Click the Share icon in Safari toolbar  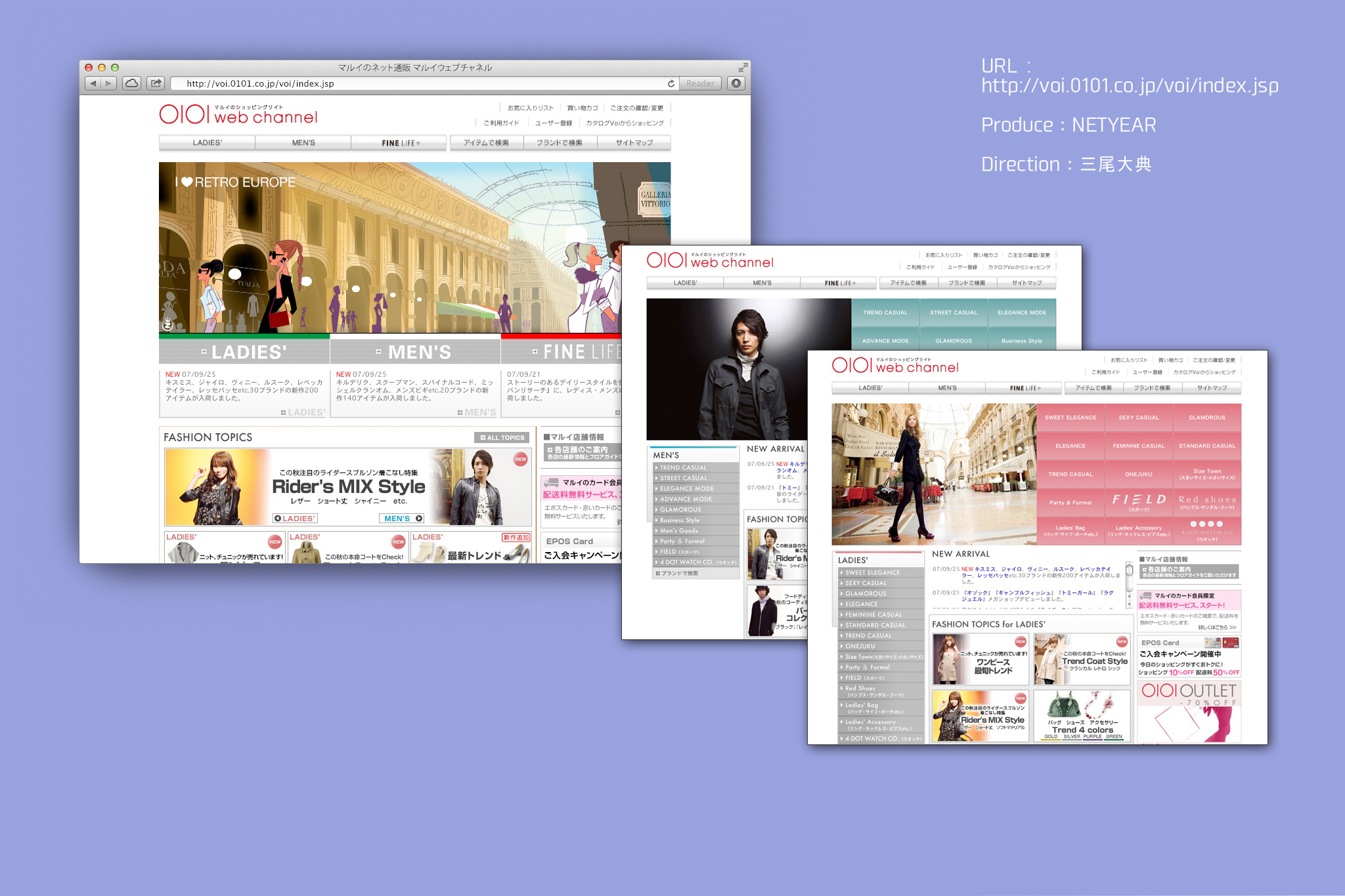[156, 83]
